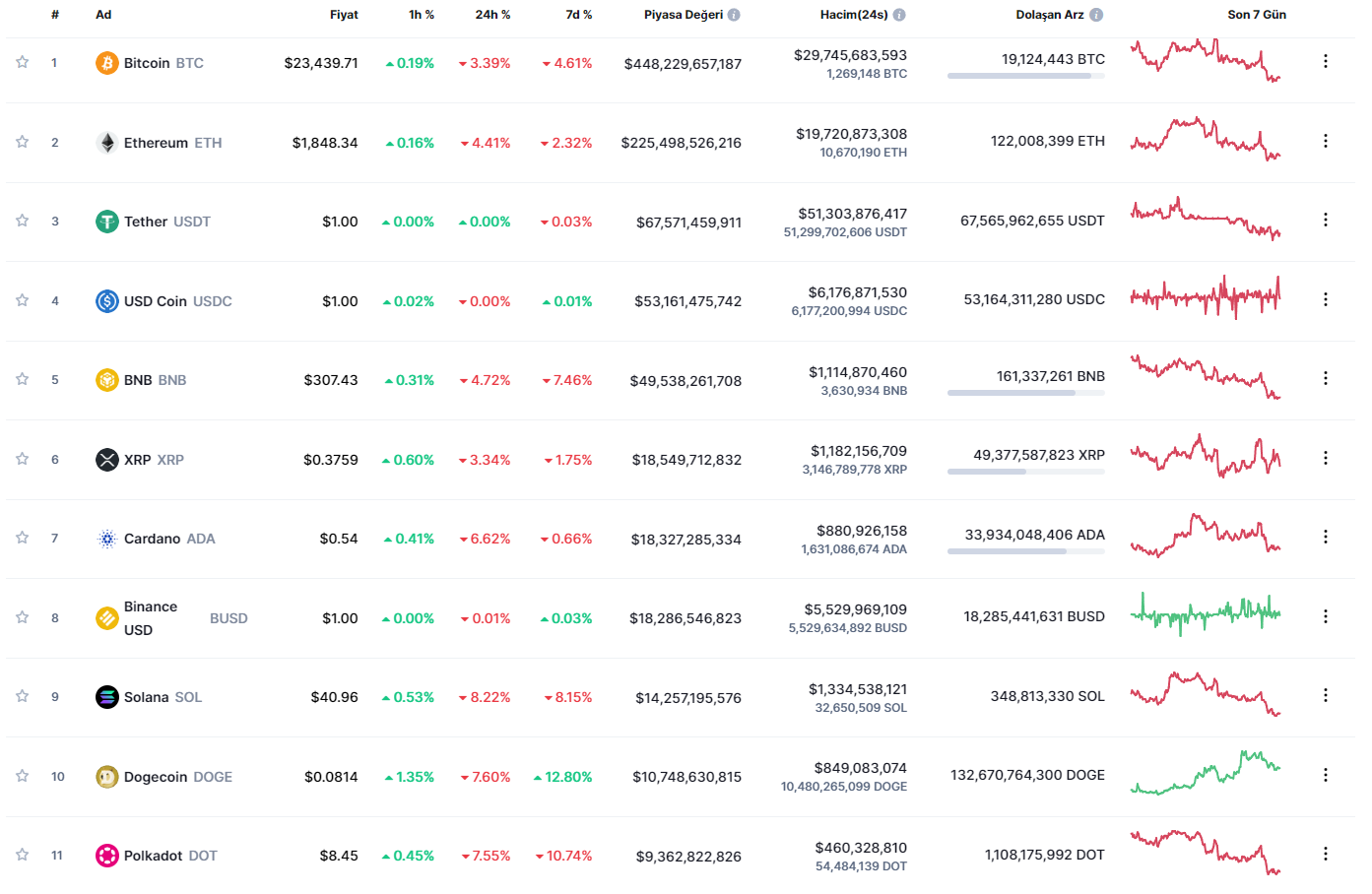Sort the table by Fiyat column
This screenshot has height=894, width=1372.
pos(344,15)
